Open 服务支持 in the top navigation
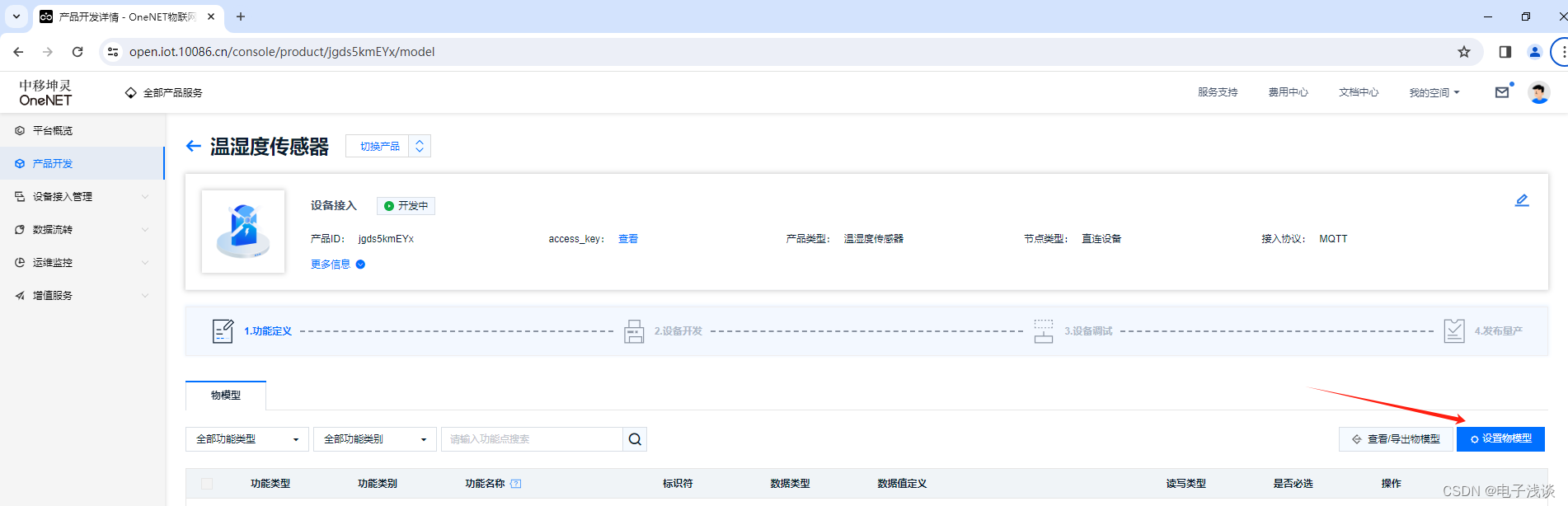Screen dimensions: 1568x506 tap(1218, 92)
